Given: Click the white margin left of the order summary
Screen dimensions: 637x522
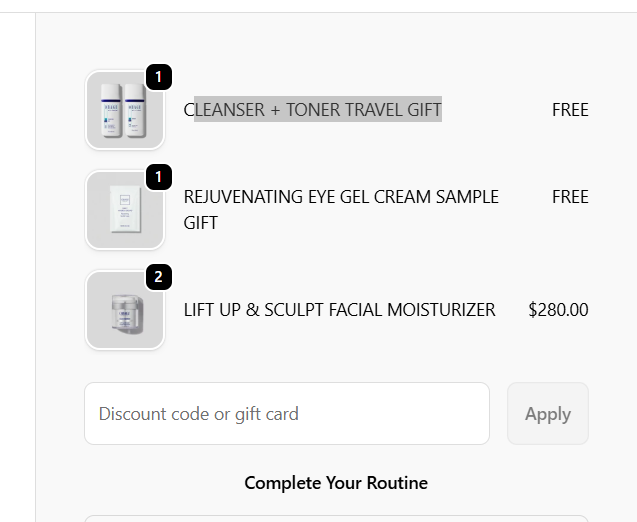Looking at the screenshot, I should tap(17, 260).
